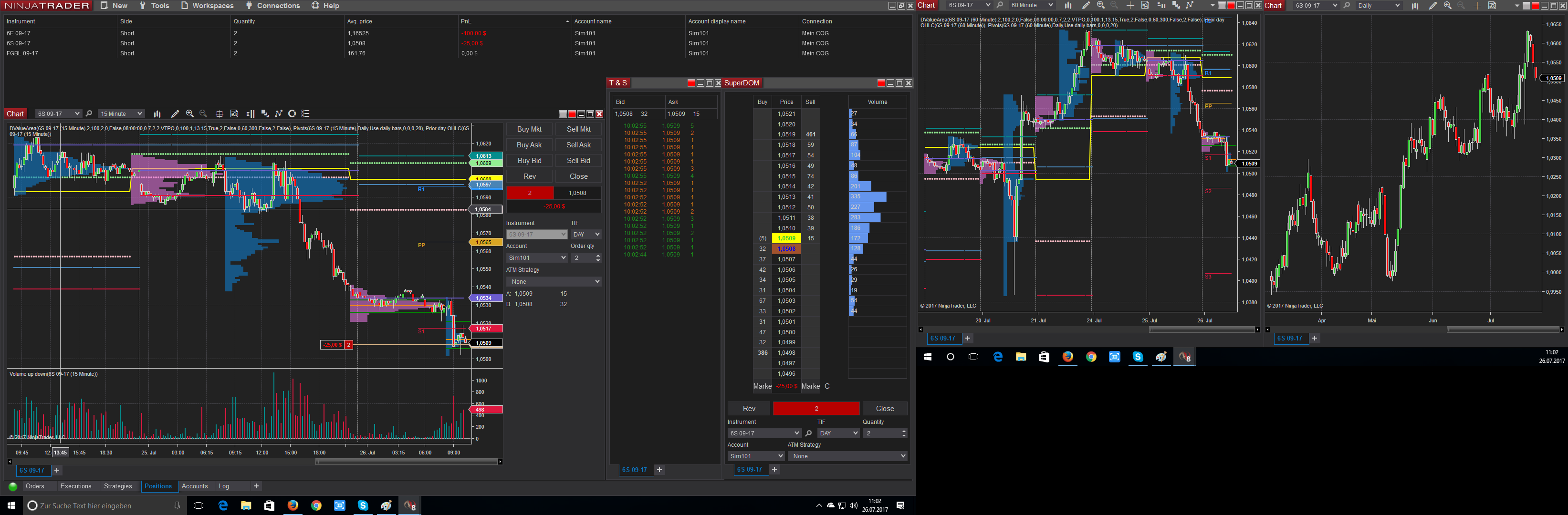Open Windows Start menu
The image size is (1568, 515).
click(x=11, y=505)
